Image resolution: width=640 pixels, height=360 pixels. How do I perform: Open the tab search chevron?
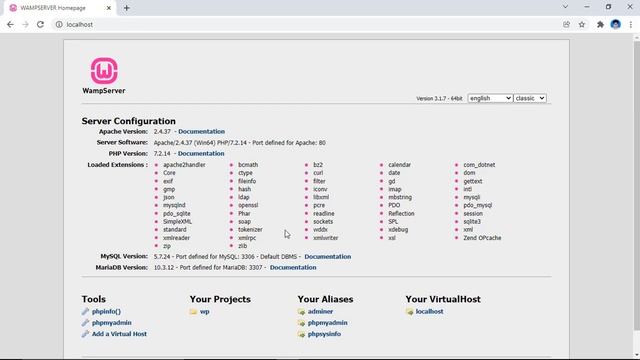565,7
